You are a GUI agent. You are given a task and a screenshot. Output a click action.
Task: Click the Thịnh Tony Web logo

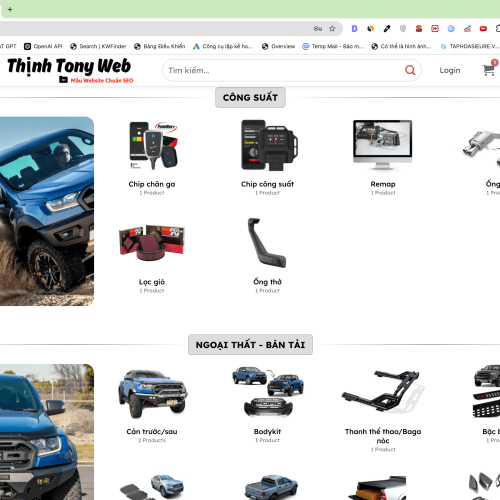point(69,66)
